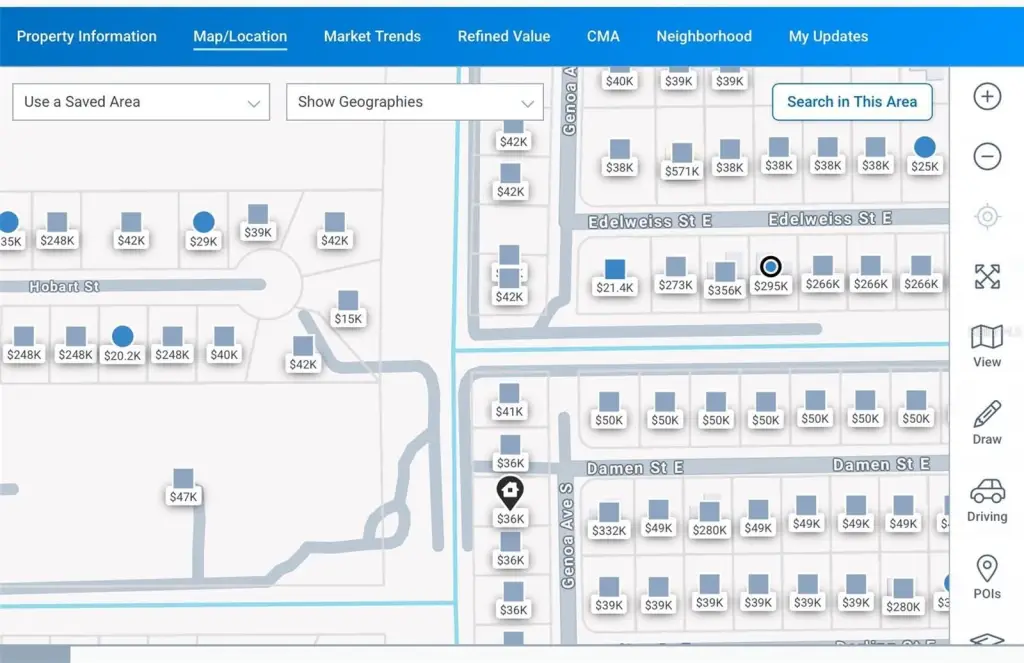Open the CMA tab

click(603, 36)
